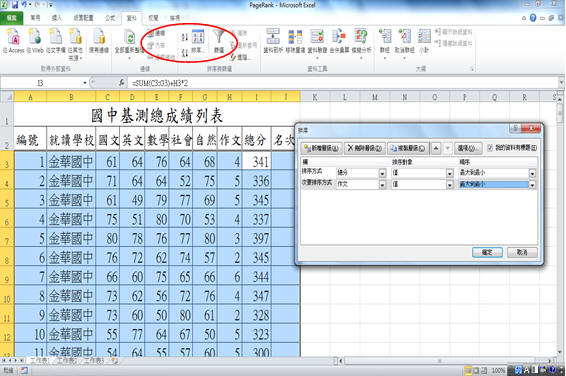The height and width of the screenshot is (376, 566).
Task: Click Copy Level button in Sort dialog
Action: pyautogui.click(x=408, y=148)
